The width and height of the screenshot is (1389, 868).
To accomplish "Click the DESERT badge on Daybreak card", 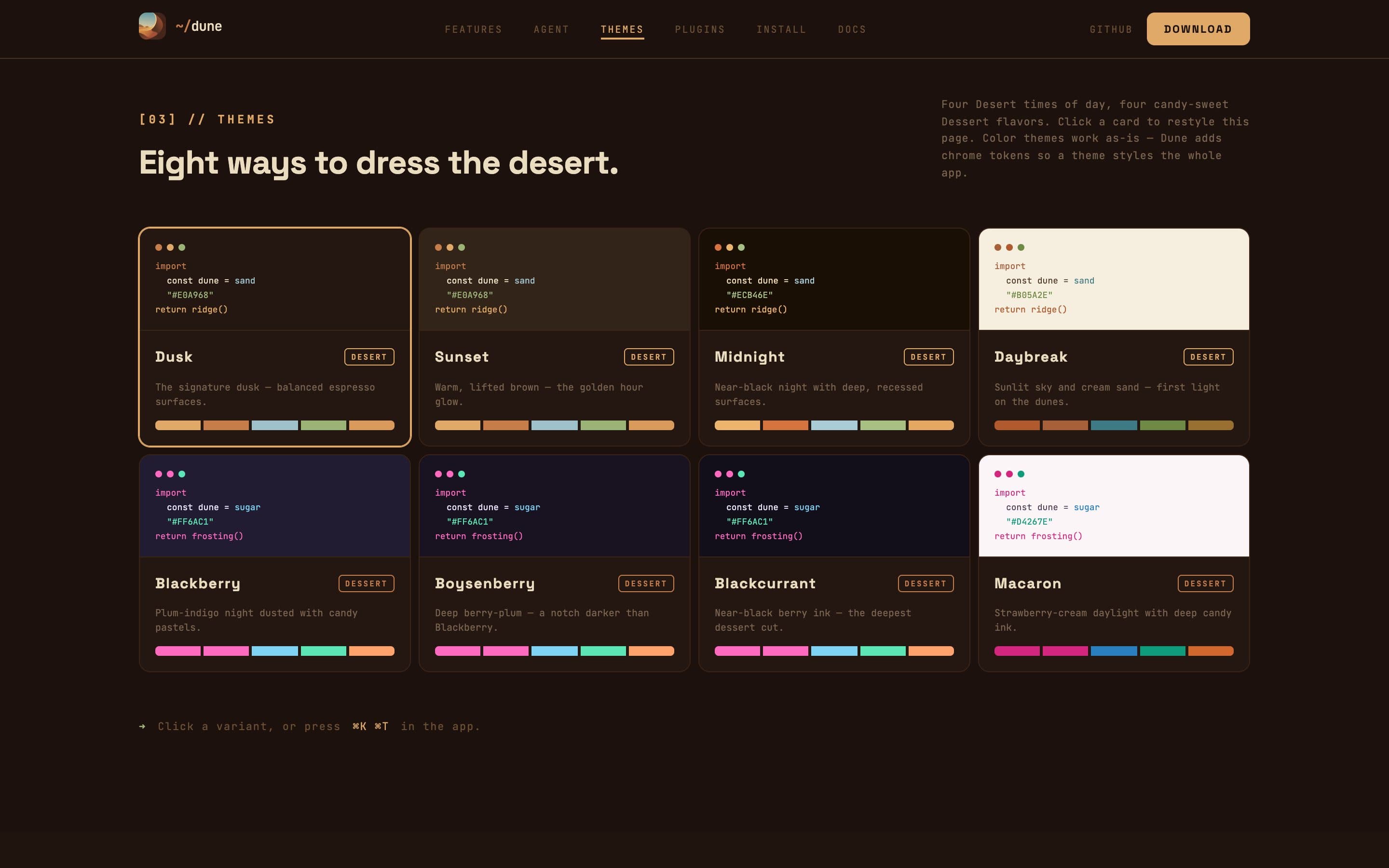I will (x=1208, y=356).
